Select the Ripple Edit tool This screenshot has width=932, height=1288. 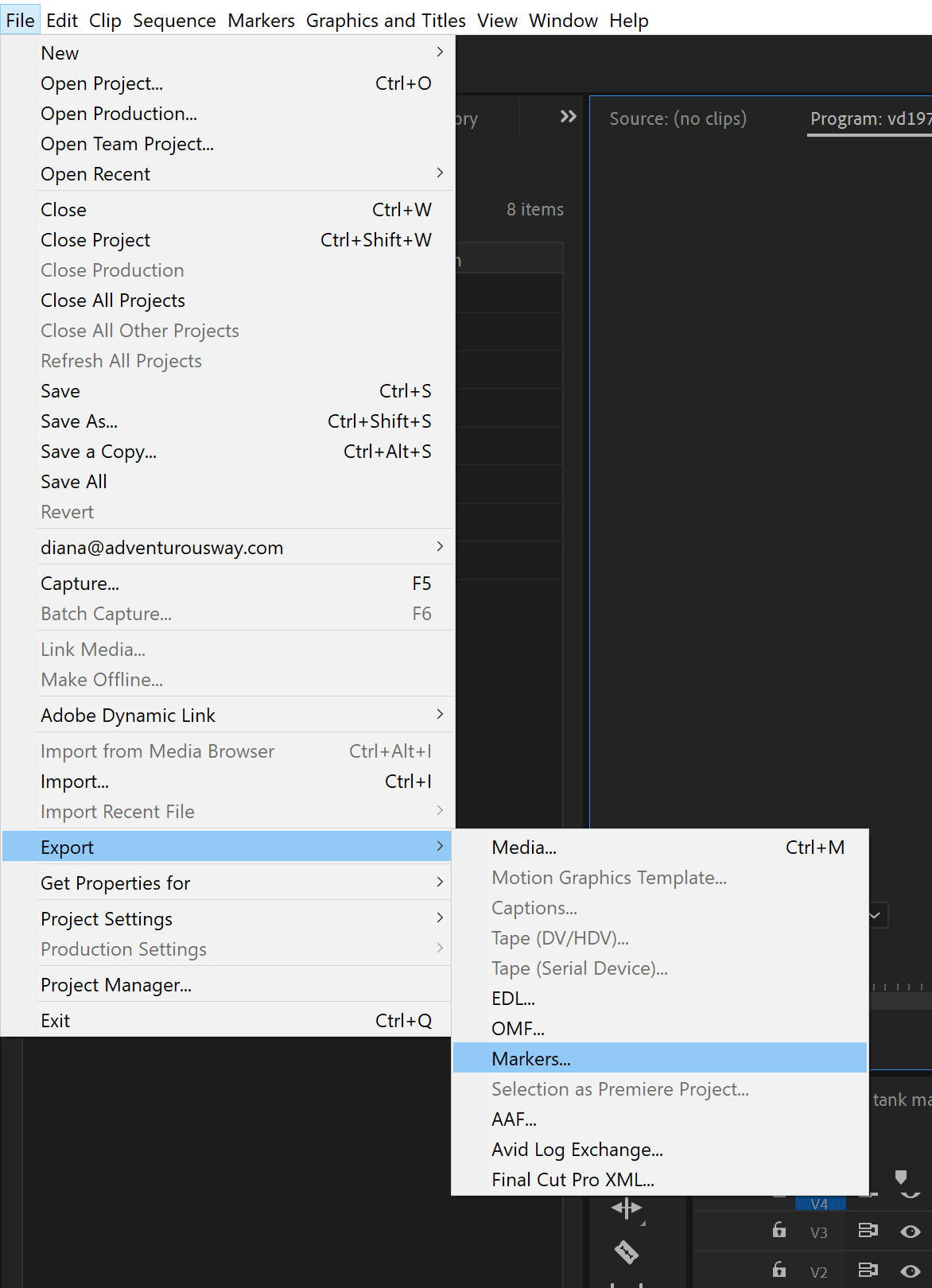[x=627, y=1208]
